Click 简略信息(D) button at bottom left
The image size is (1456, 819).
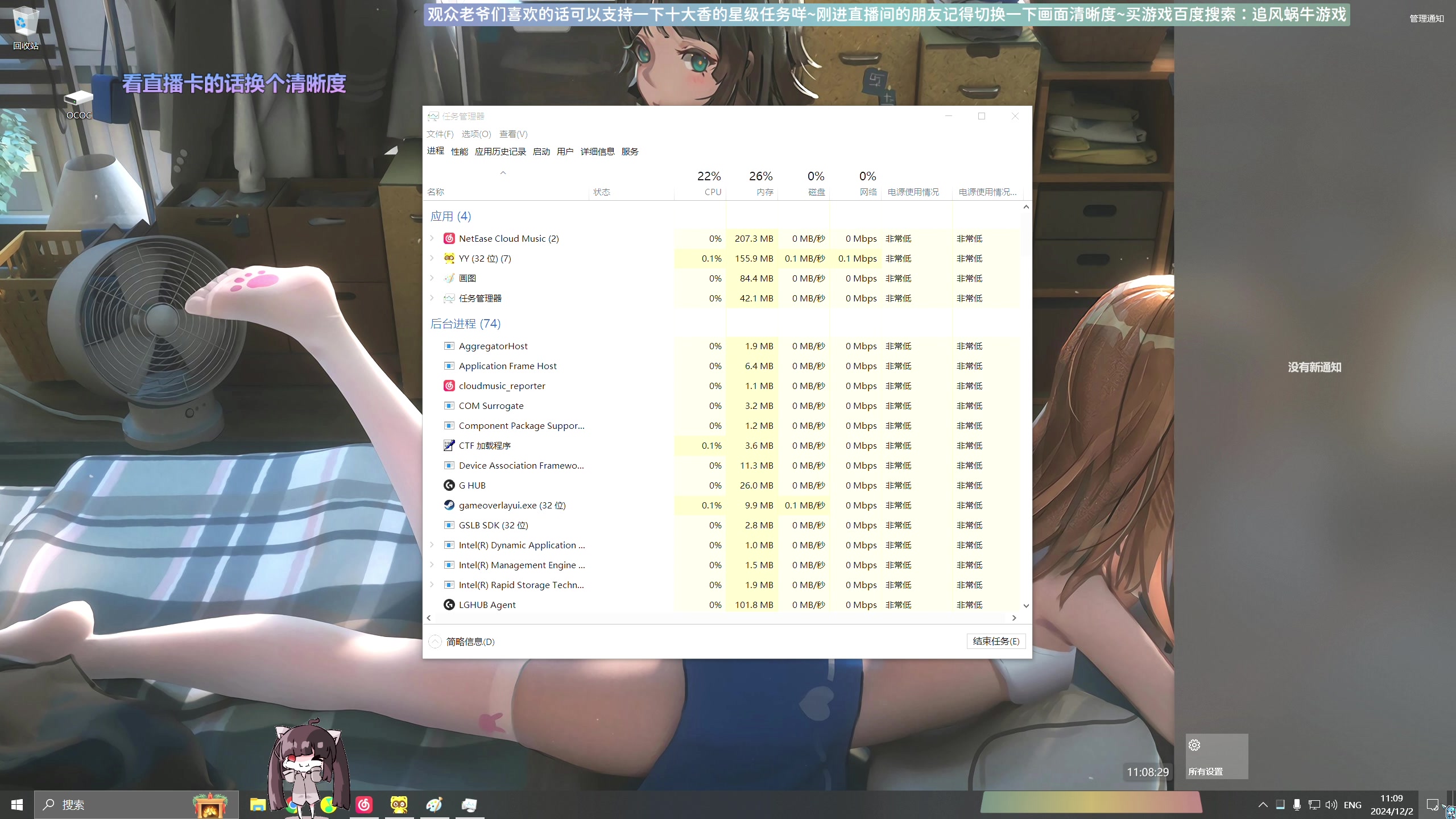(471, 641)
